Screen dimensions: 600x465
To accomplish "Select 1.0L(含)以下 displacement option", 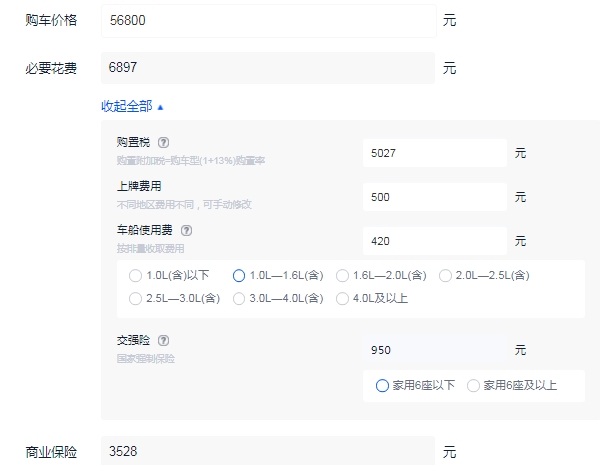I will point(136,275).
